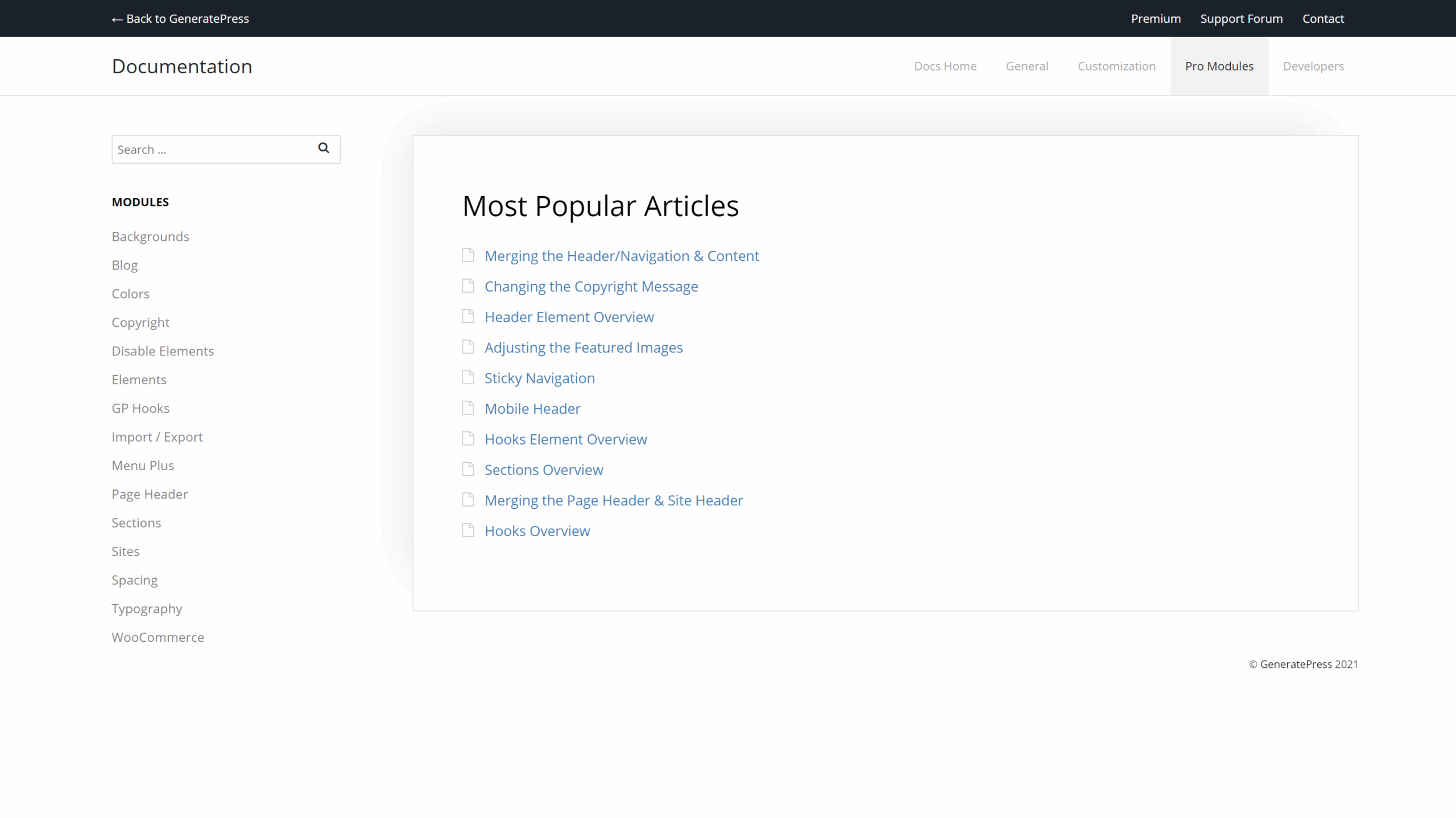Image resolution: width=1456 pixels, height=818 pixels.
Task: Open the Contact link
Action: click(1323, 19)
